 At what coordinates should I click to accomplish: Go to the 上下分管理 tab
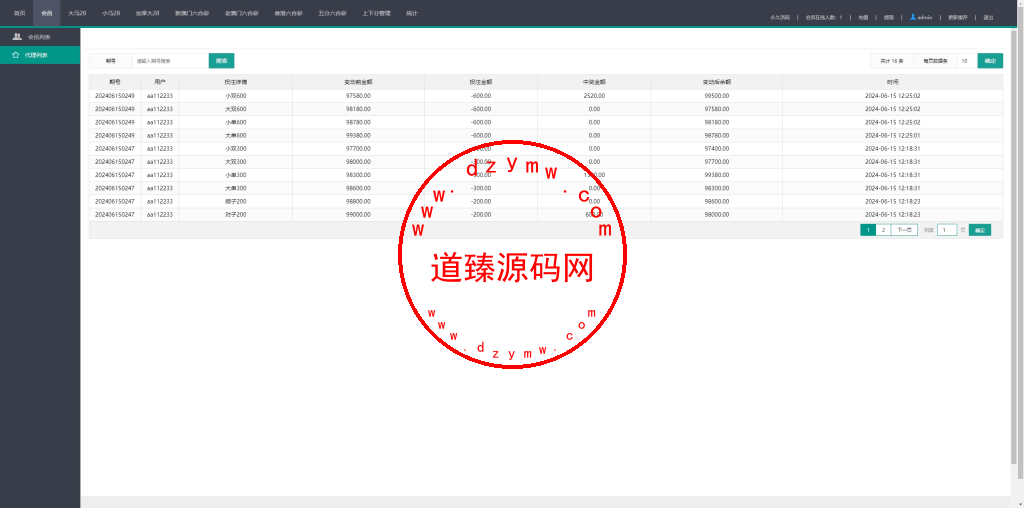[x=376, y=13]
